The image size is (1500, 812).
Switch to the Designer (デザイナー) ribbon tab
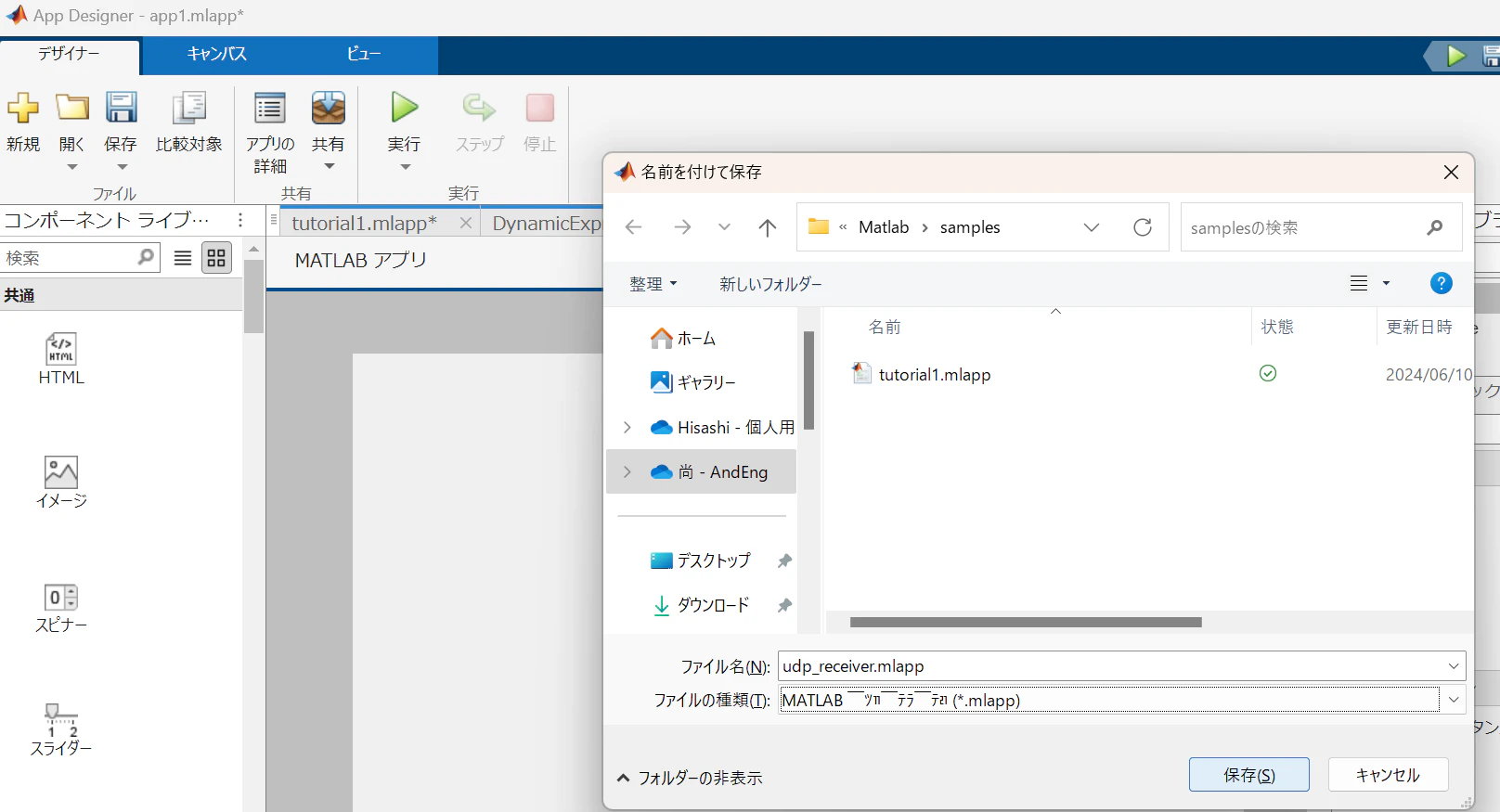[70, 55]
